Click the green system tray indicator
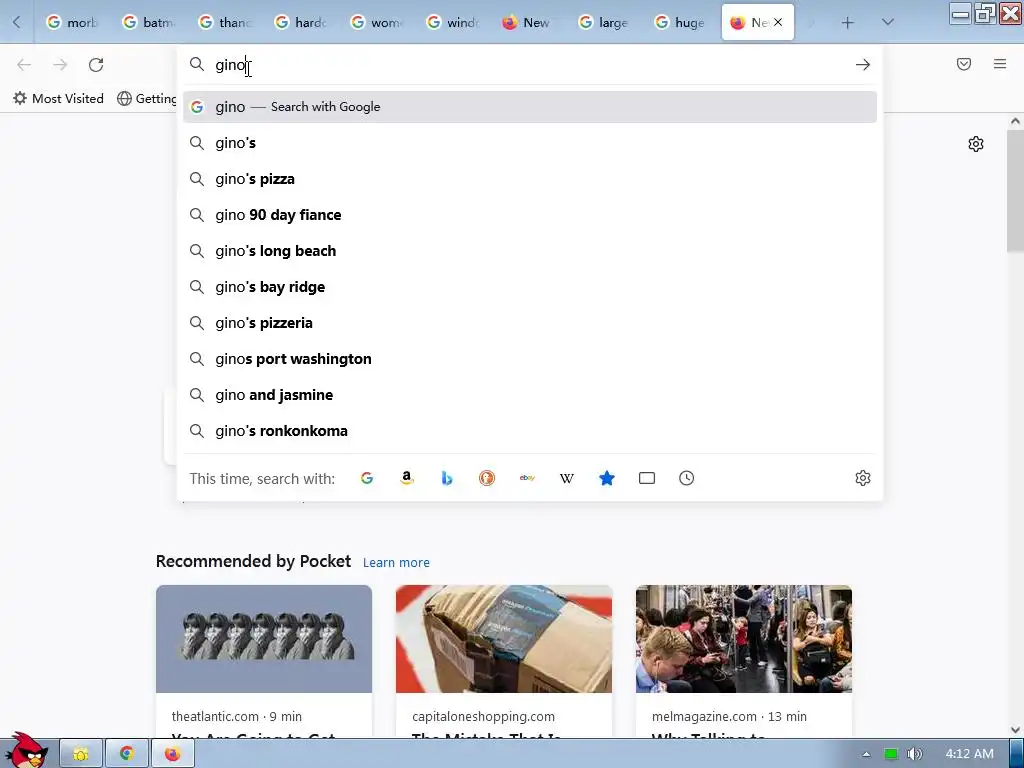Viewport: 1024px width, 768px height. [890, 754]
